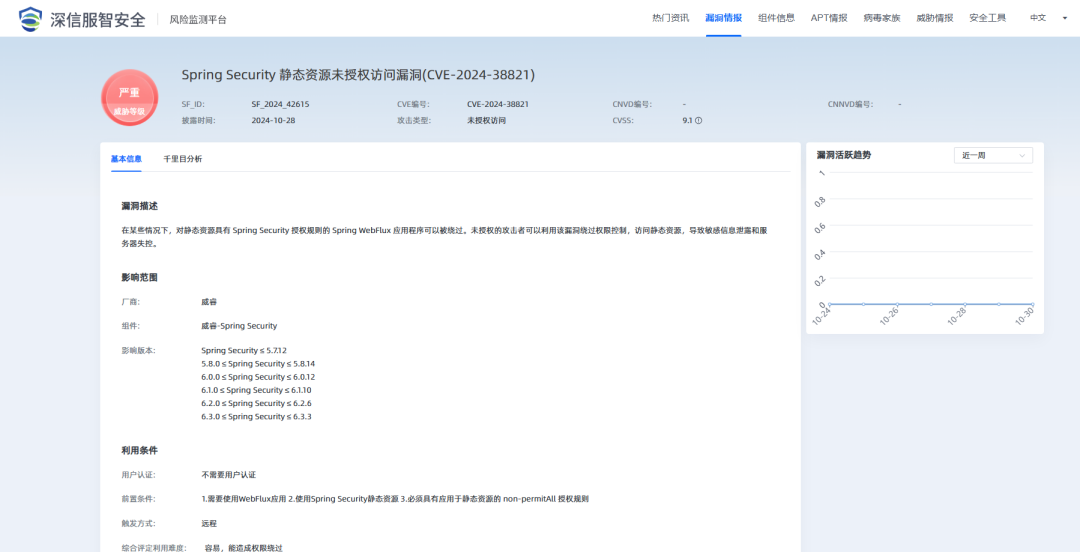Open 威胁情报 in the top nav
The height and width of the screenshot is (552, 1080).
pos(935,18)
